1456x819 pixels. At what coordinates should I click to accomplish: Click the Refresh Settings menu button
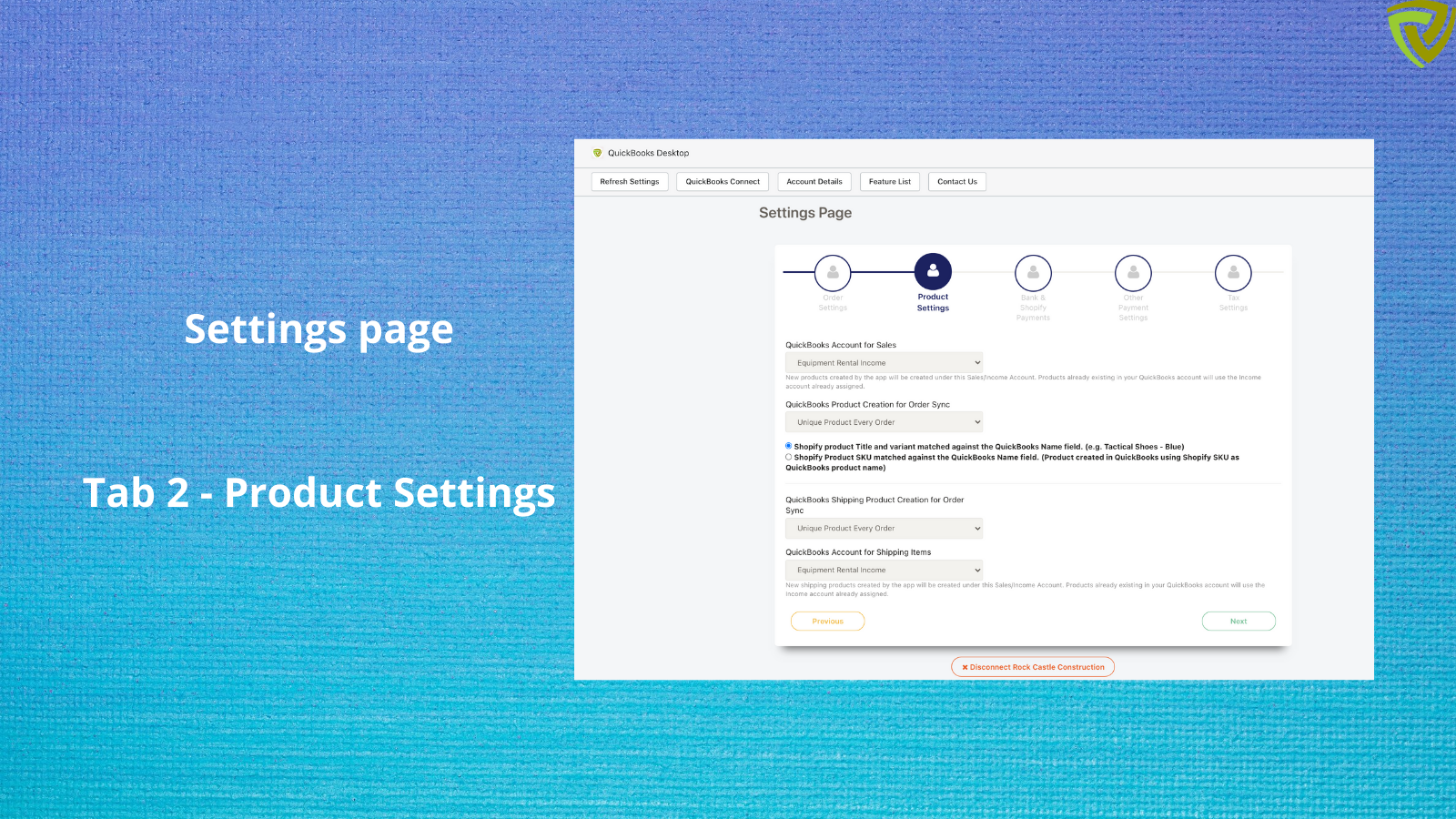630,182
